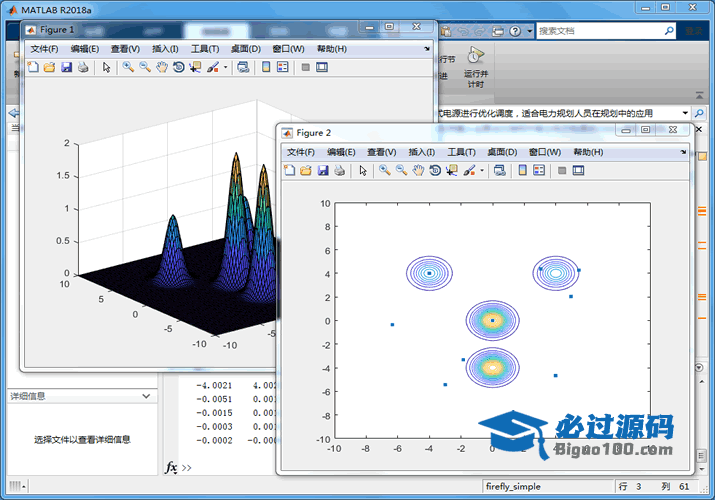Image resolution: width=715 pixels, height=500 pixels.
Task: Click New Figure icon in Figure 2 toolbar
Action: [x=290, y=170]
